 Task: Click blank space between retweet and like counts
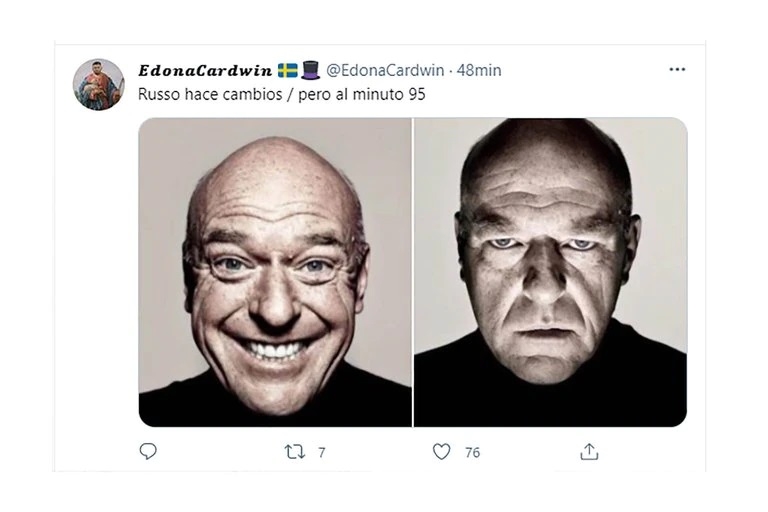(380, 453)
